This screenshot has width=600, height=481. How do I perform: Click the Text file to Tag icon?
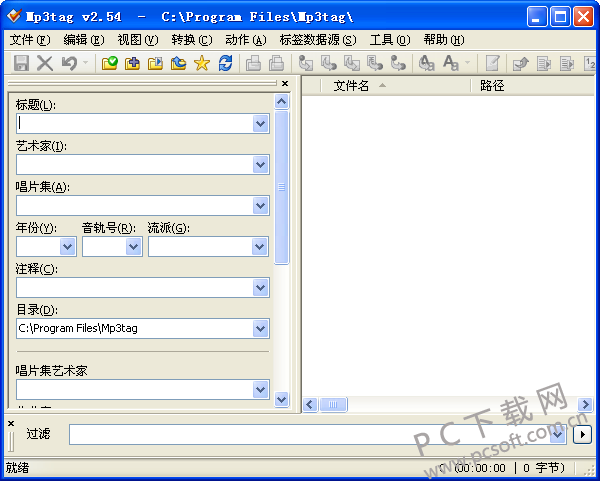coord(375,63)
